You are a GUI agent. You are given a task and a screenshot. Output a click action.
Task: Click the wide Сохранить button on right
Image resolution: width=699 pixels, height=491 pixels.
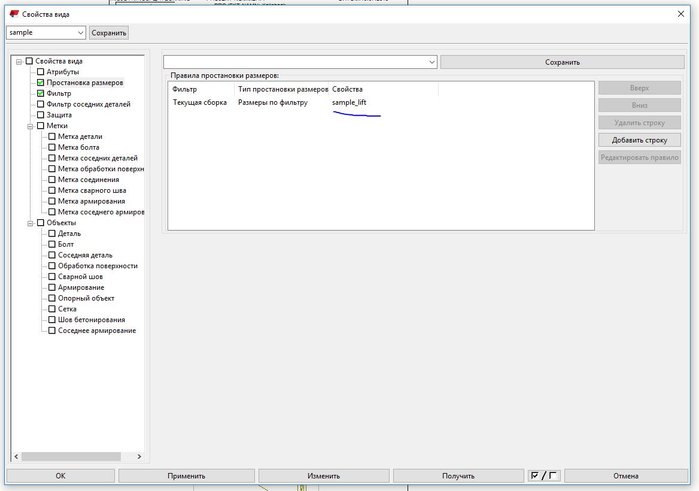pos(562,62)
